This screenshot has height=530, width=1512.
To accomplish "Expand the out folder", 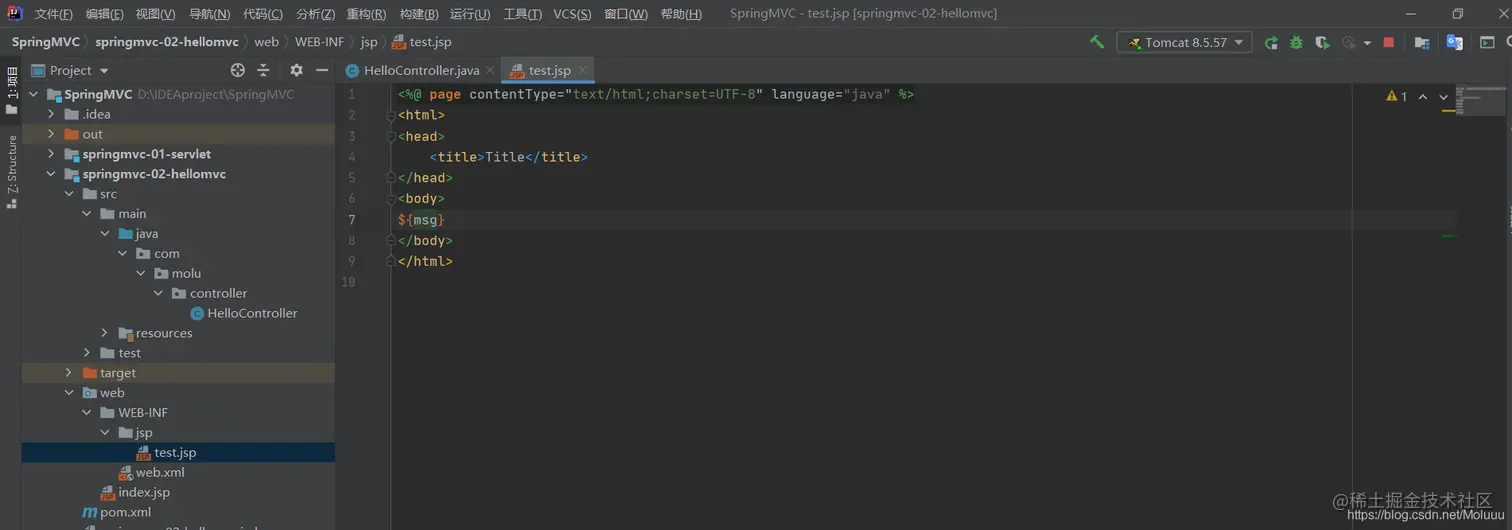I will point(51,134).
